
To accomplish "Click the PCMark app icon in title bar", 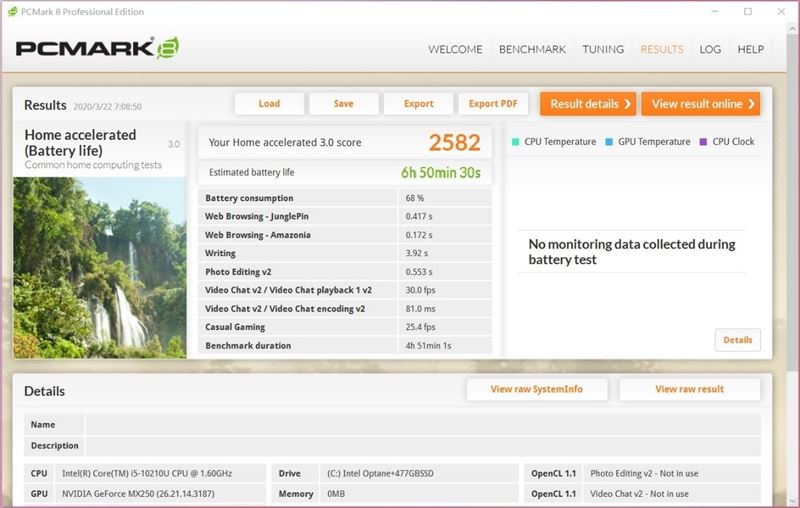I will [12, 11].
